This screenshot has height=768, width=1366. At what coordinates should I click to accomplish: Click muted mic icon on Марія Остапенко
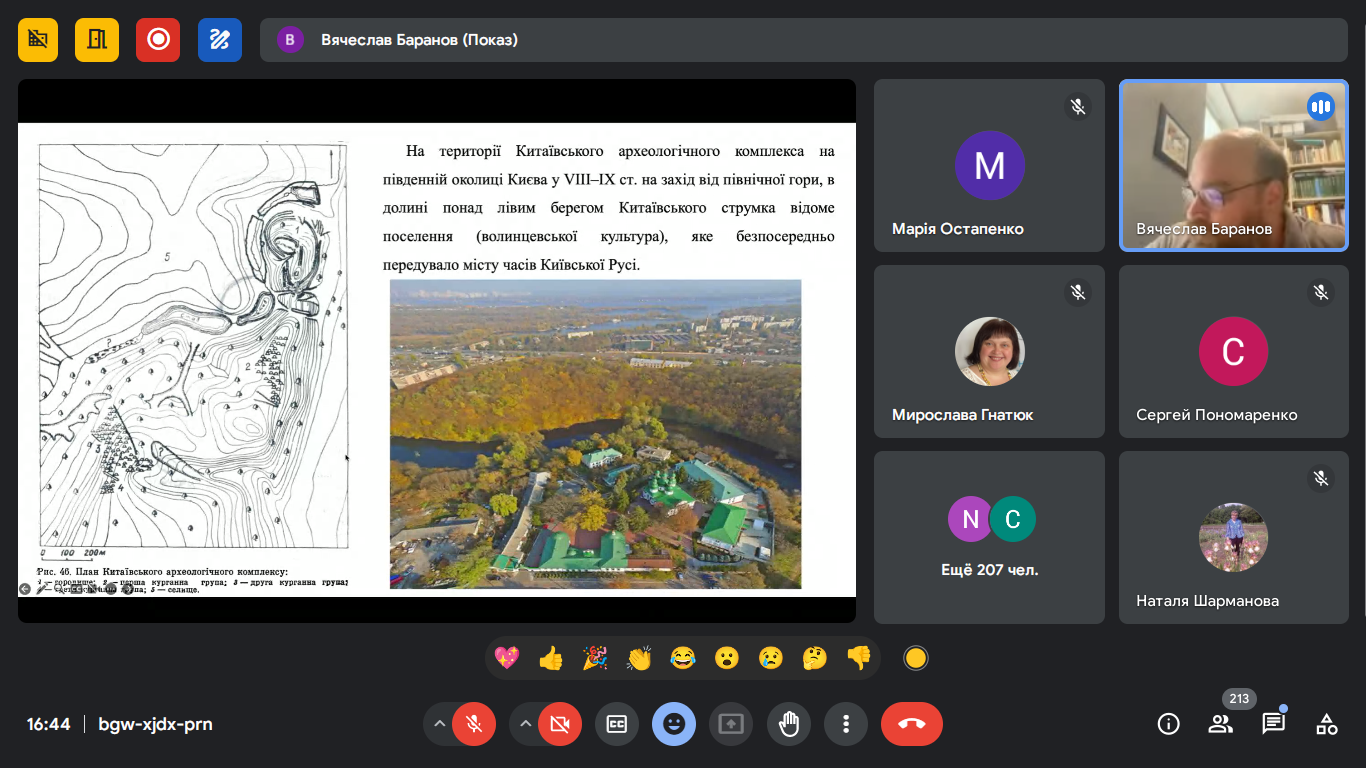pos(1077,106)
